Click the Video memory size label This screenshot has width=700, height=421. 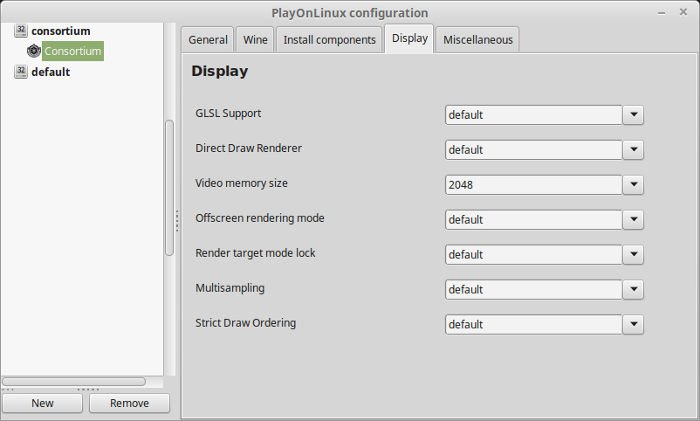point(241,183)
